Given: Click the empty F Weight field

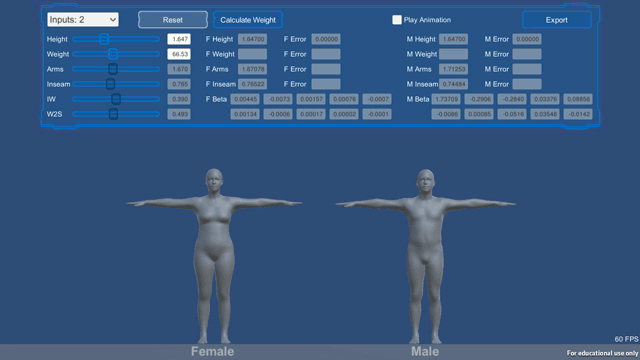Looking at the screenshot, I should pyautogui.click(x=253, y=54).
